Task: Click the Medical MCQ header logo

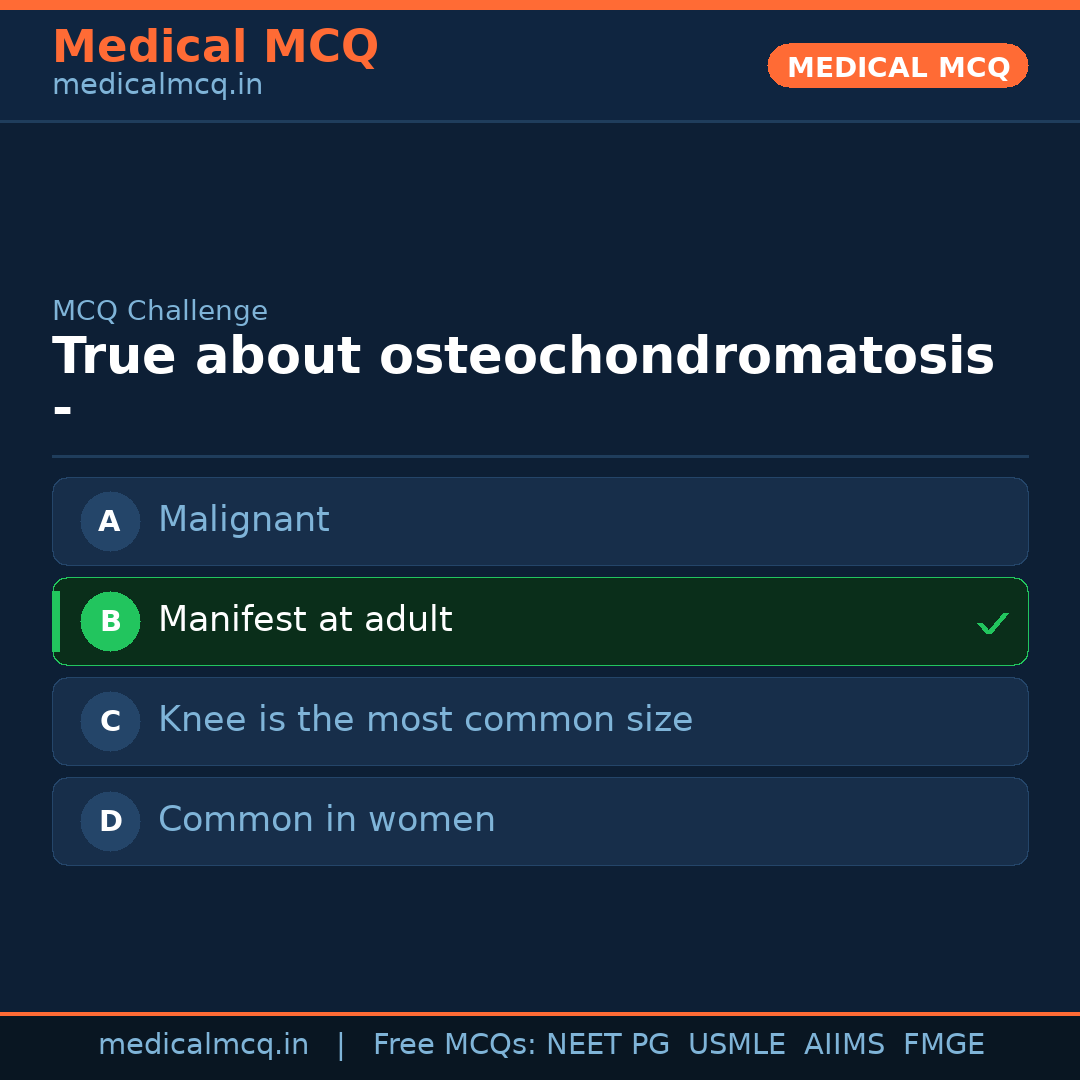Action: coord(215,46)
